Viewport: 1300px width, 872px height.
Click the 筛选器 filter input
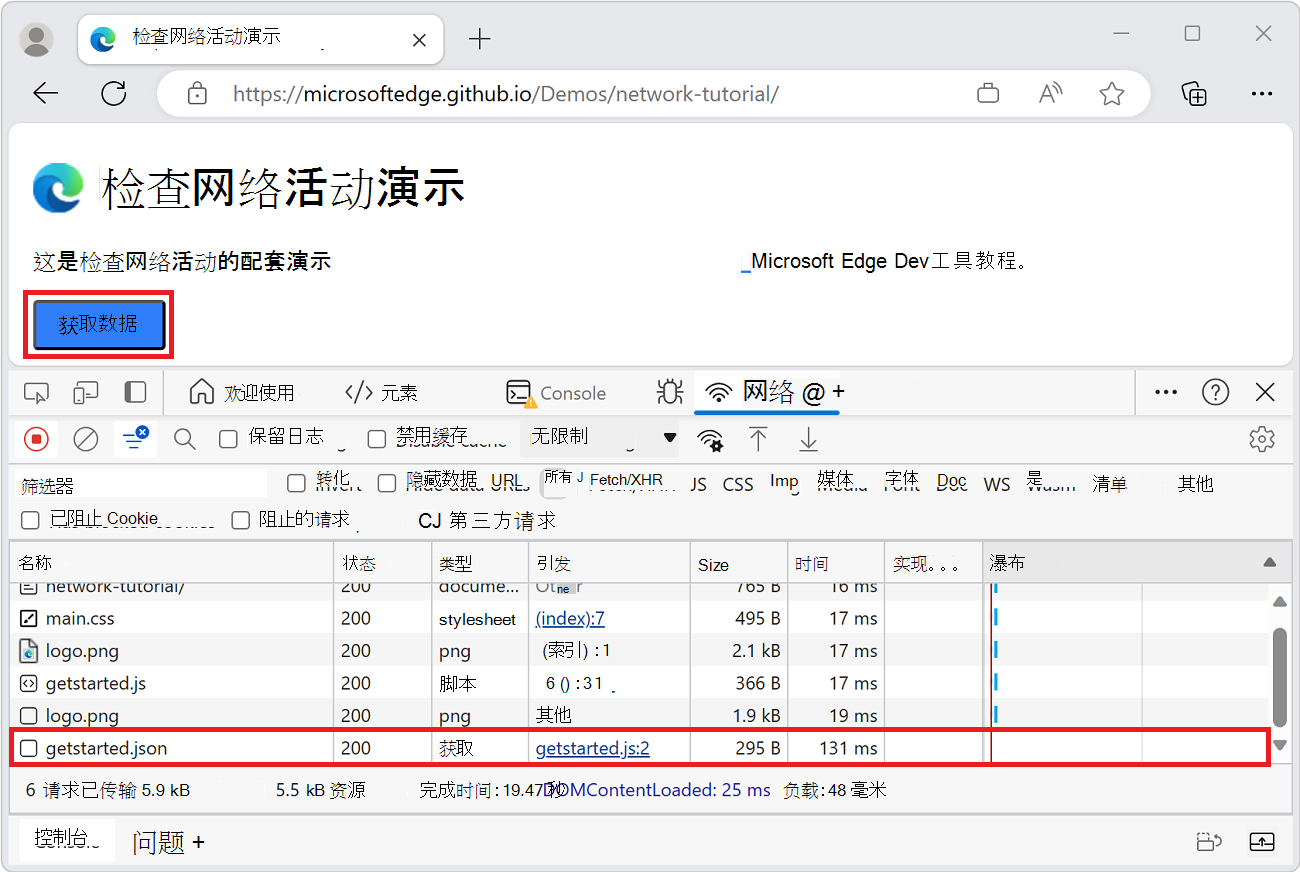[142, 485]
